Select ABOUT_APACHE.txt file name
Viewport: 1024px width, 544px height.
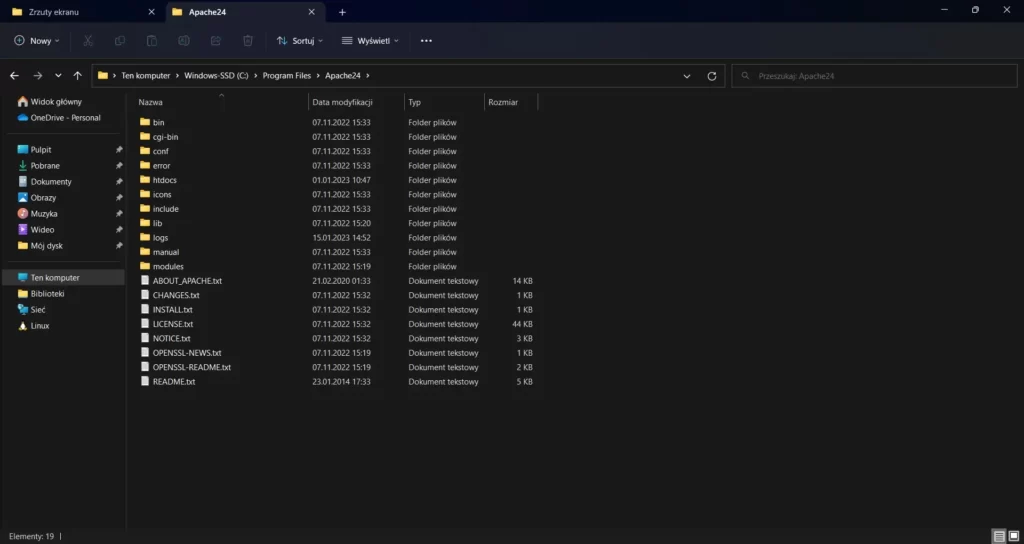[187, 281]
